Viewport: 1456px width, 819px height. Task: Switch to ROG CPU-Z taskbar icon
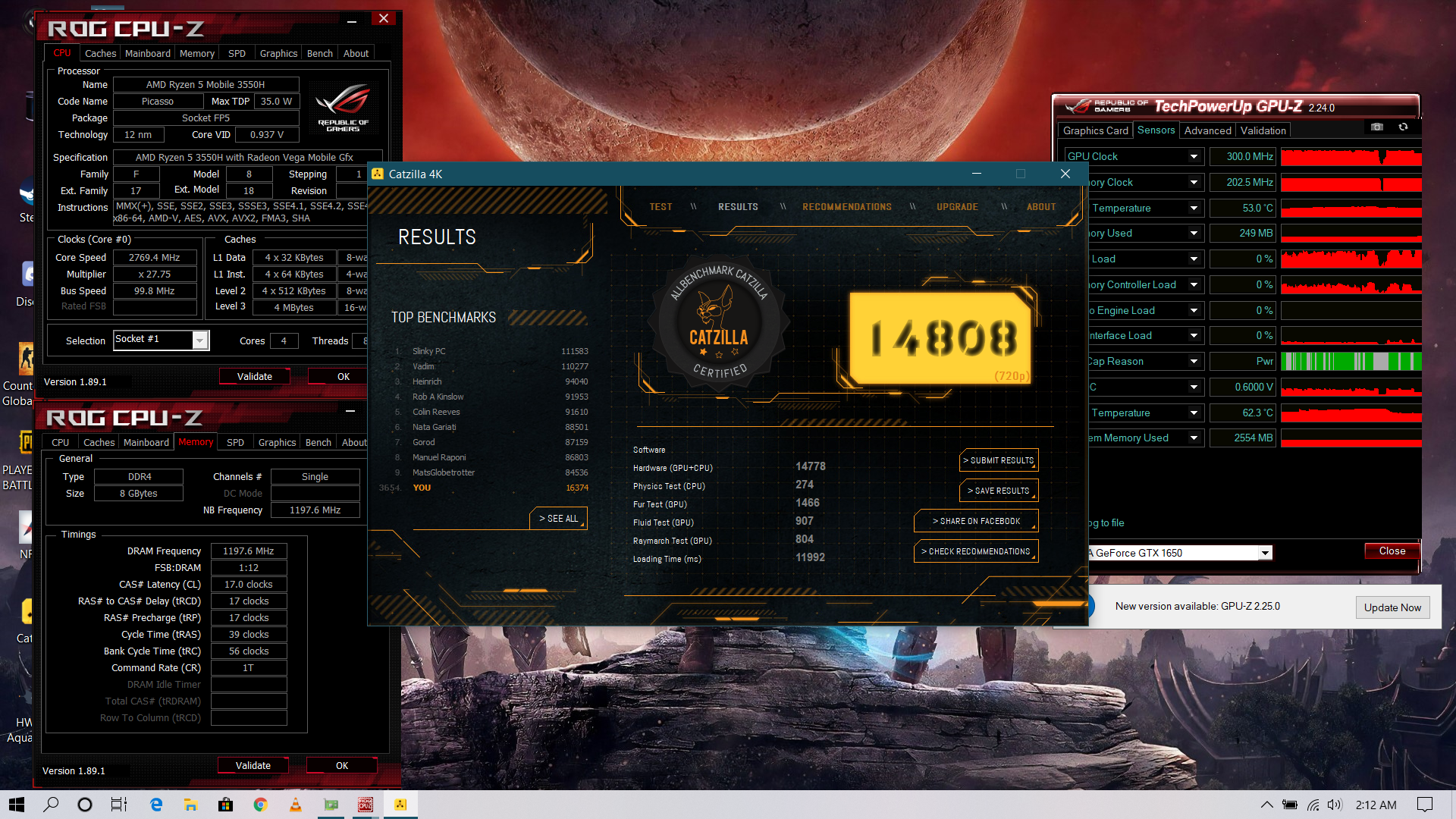pos(366,805)
